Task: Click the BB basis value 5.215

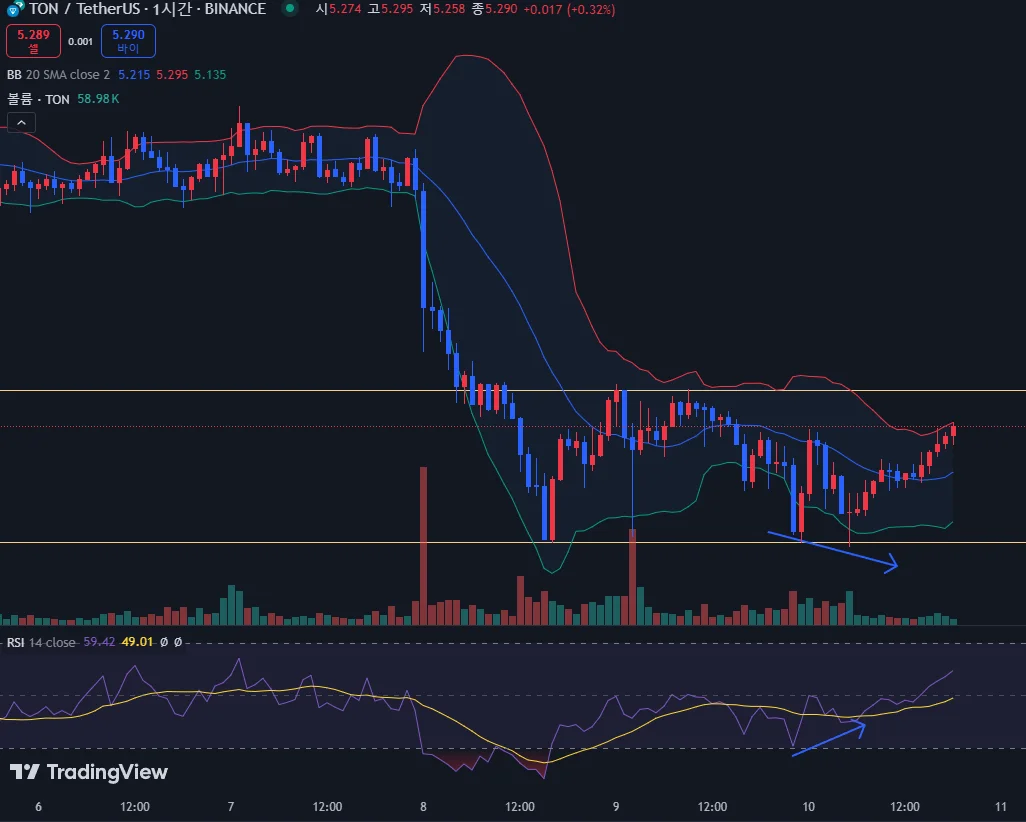Action: [134, 75]
